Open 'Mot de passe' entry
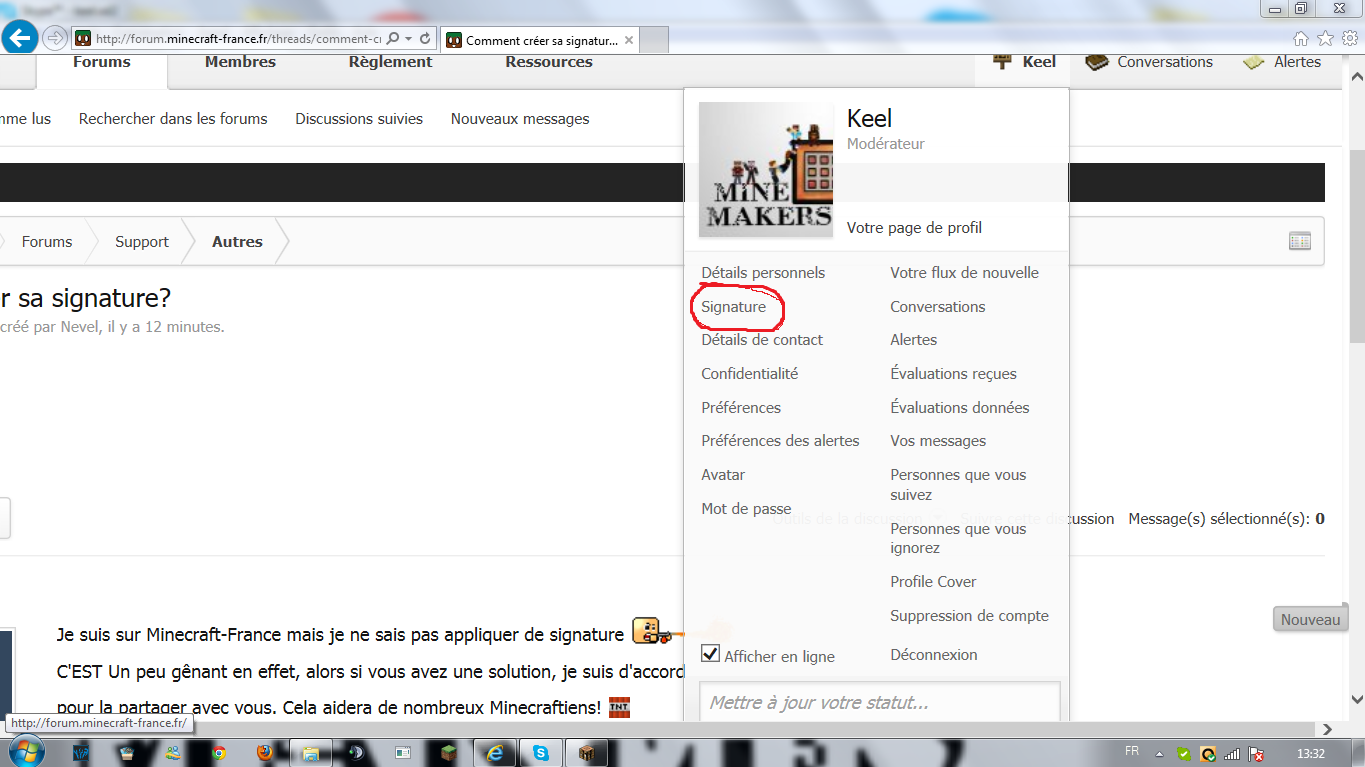 point(746,509)
